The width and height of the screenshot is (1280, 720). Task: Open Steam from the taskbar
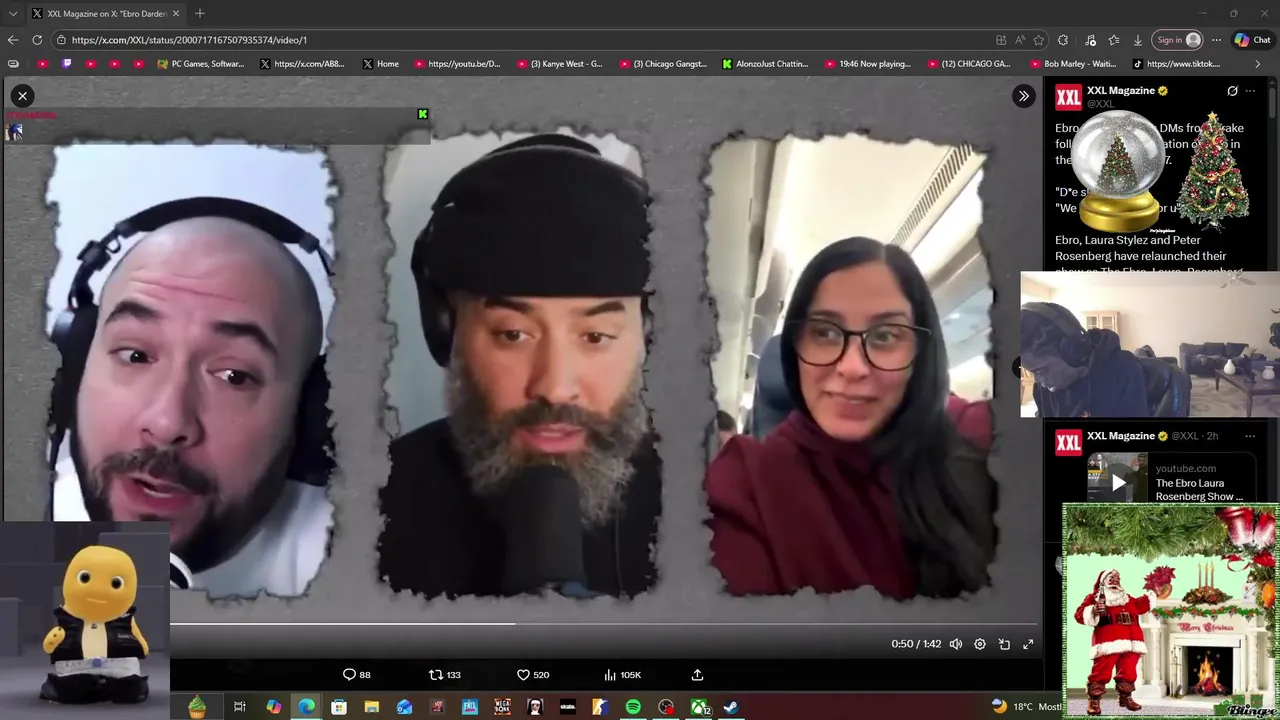coord(731,707)
